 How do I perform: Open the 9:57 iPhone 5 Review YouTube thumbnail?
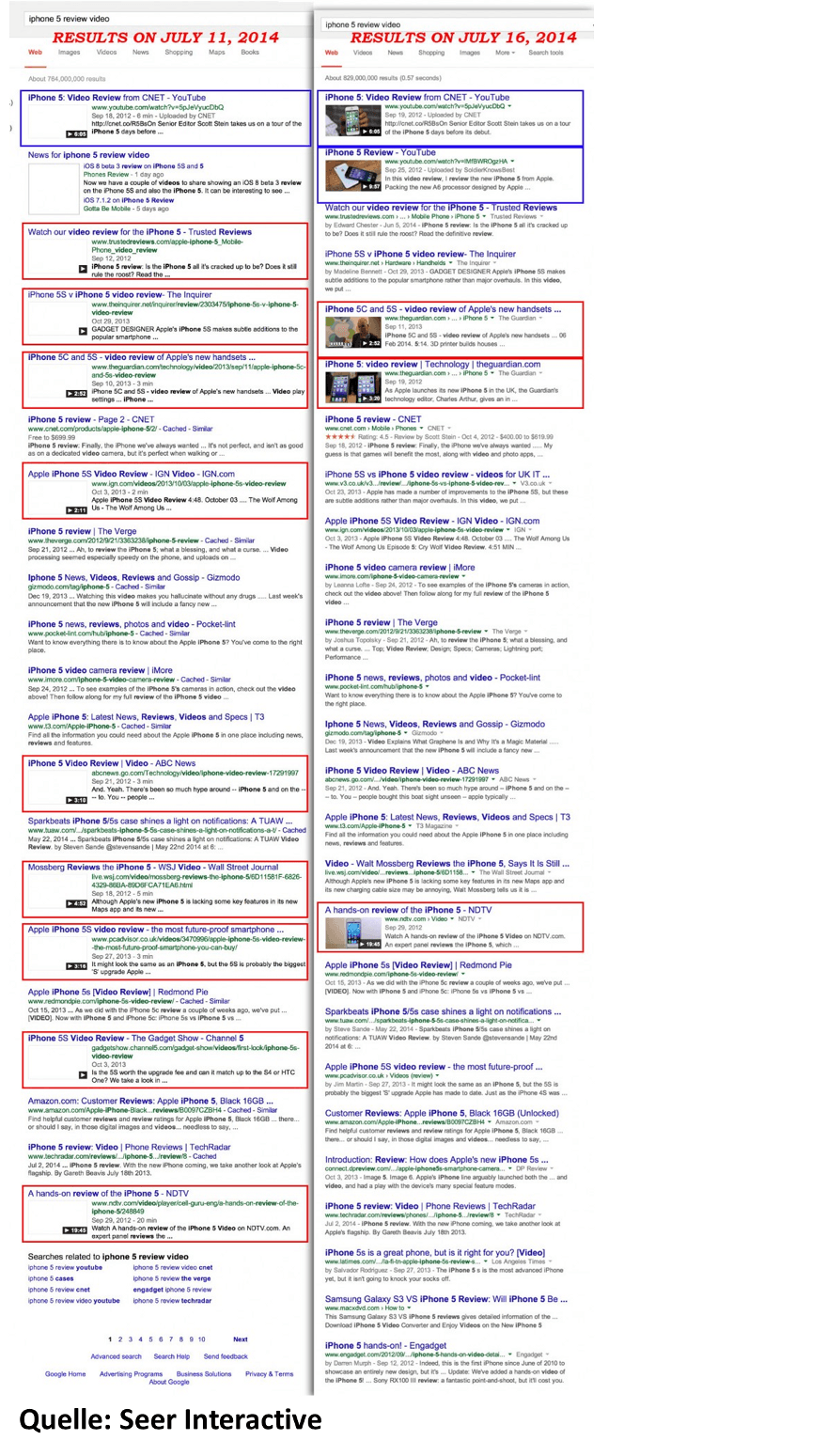352,175
